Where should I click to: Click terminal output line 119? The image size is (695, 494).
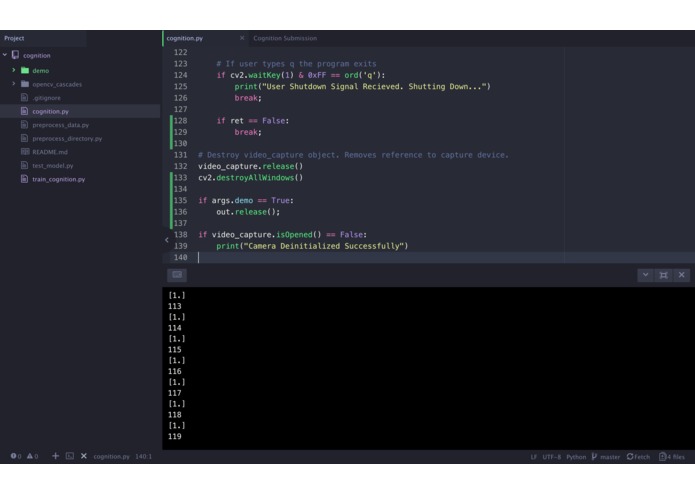coord(175,437)
